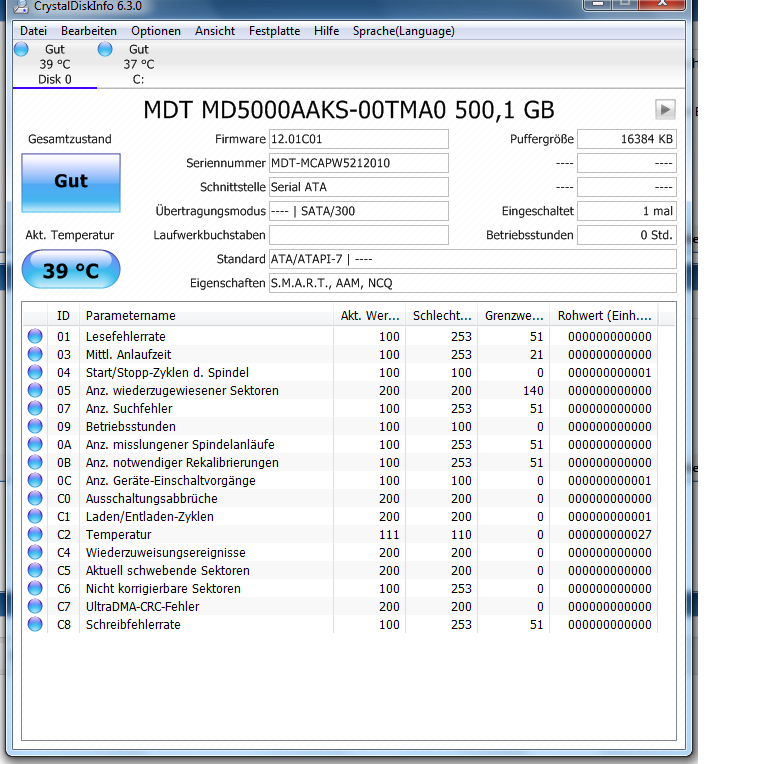
Task: Click the Grenzwert value 140
Action: coord(533,390)
